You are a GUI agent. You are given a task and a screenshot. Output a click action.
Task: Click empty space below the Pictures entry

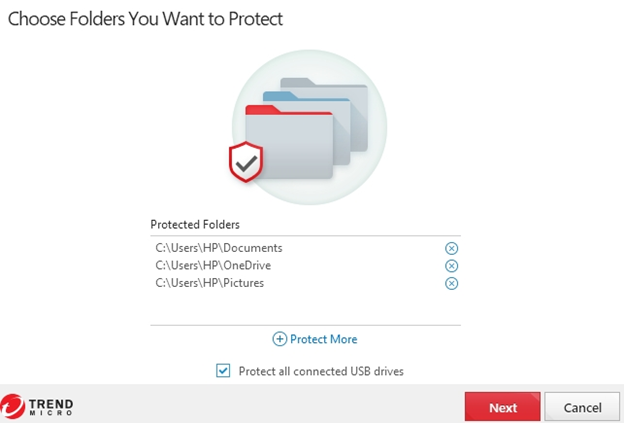305,308
